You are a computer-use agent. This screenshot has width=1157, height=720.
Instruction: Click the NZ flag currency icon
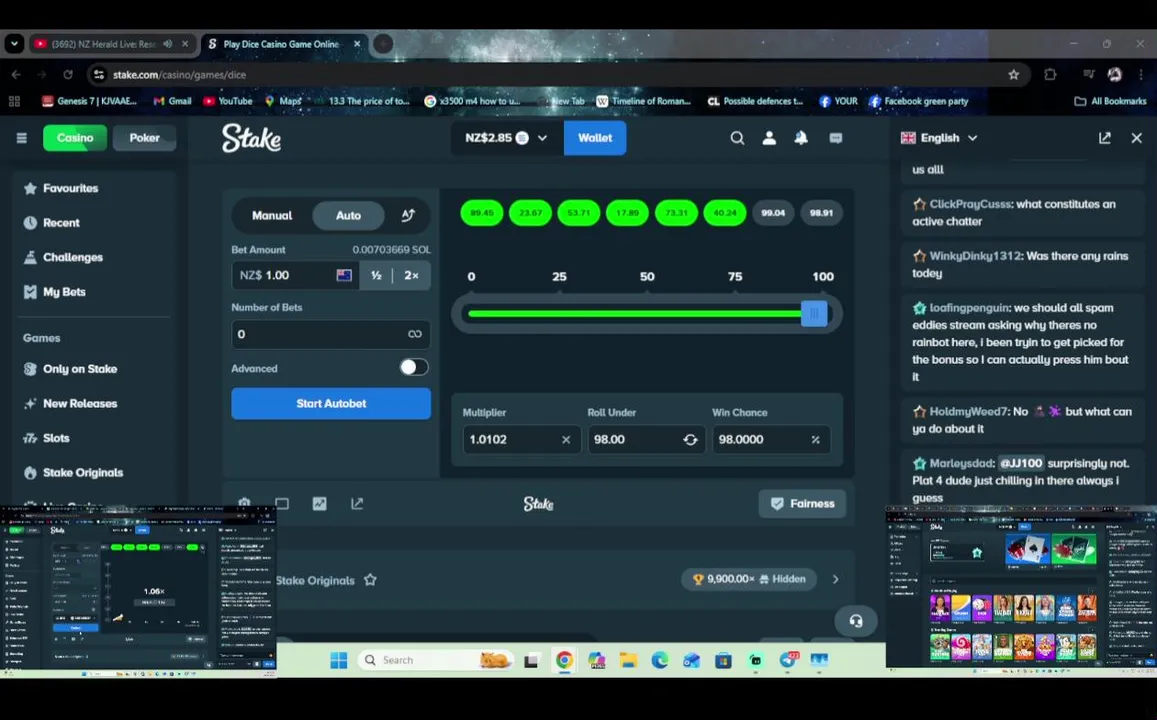[344, 275]
